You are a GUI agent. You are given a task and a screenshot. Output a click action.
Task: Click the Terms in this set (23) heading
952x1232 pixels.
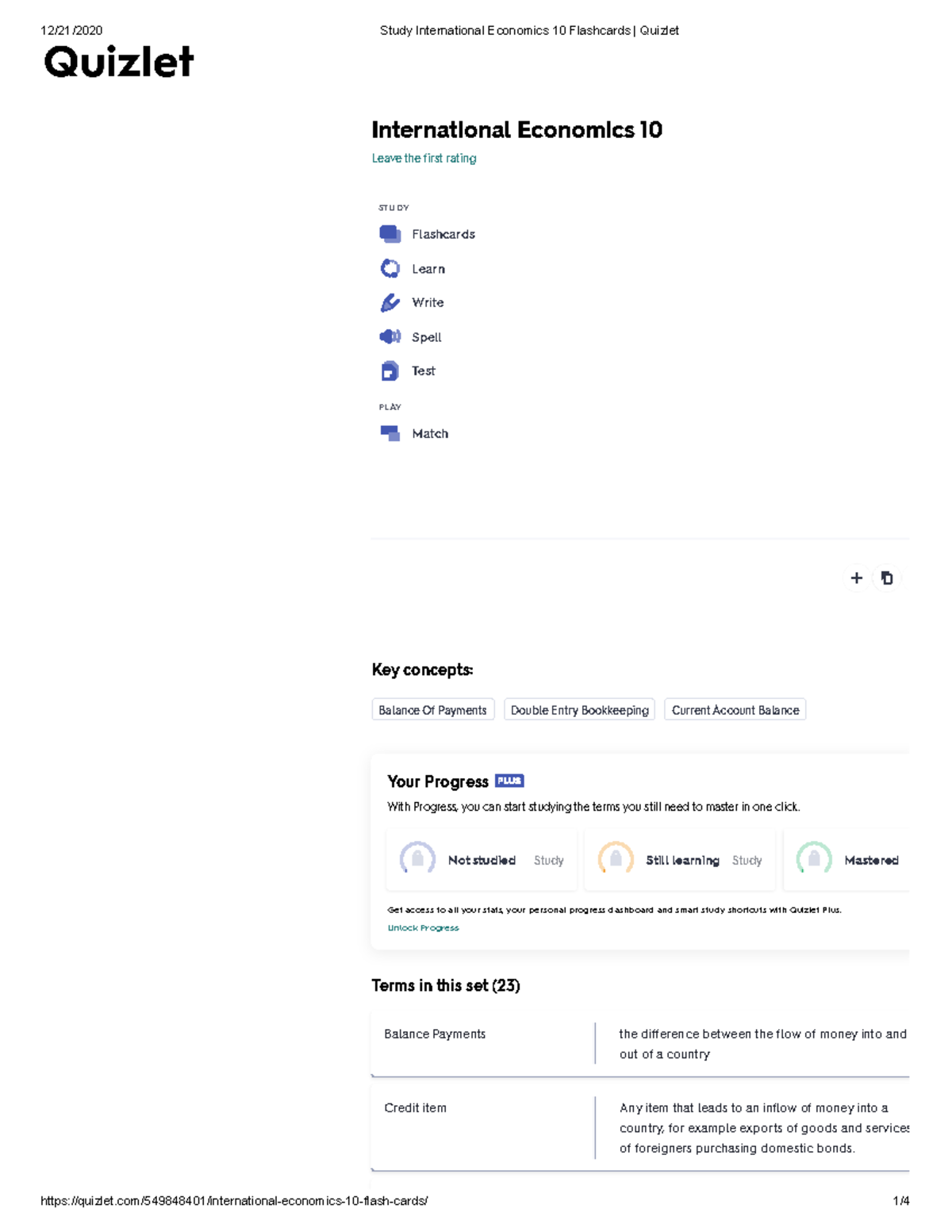coord(446,985)
